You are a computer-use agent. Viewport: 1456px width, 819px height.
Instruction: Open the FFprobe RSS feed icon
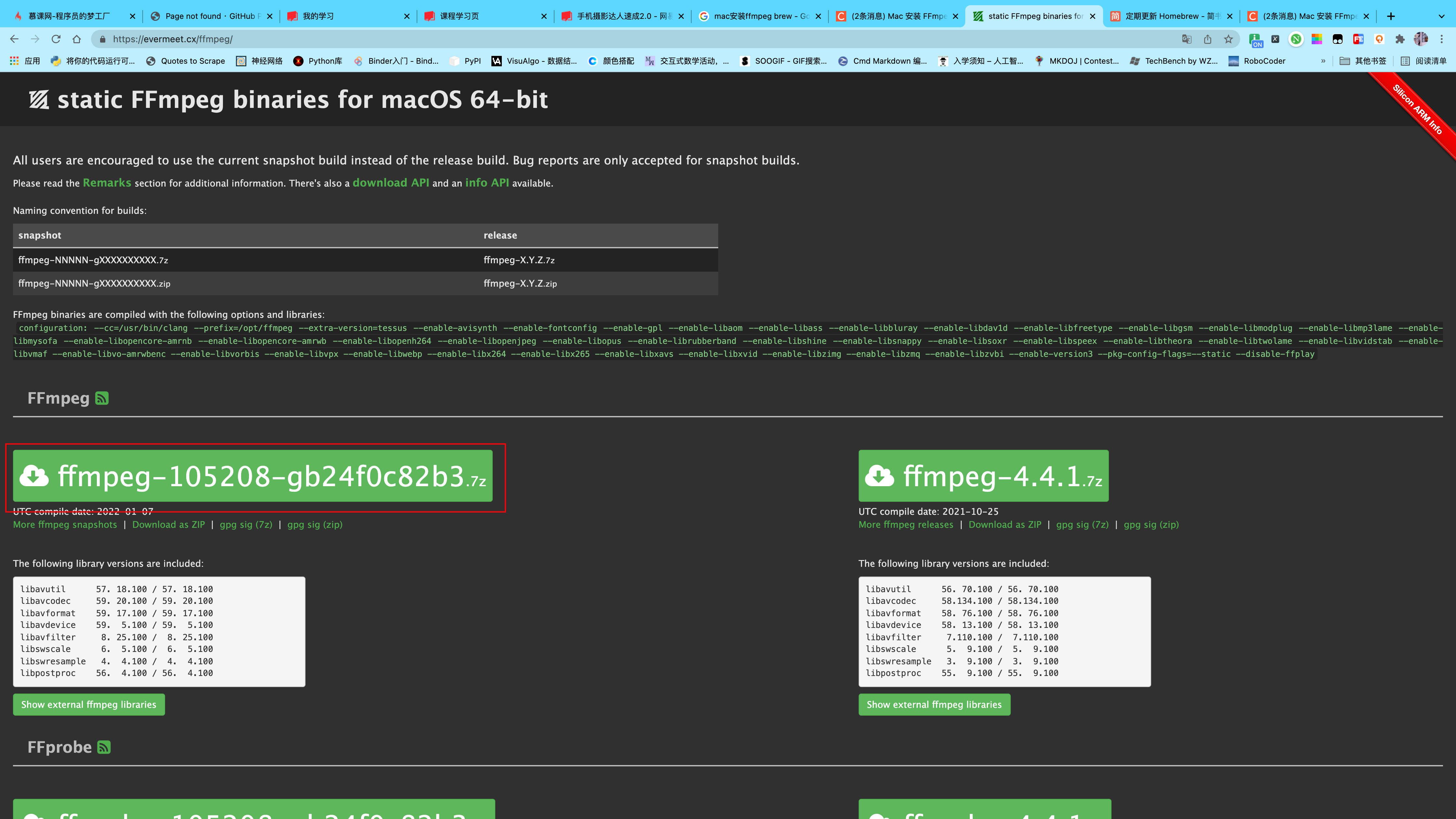[x=104, y=747]
